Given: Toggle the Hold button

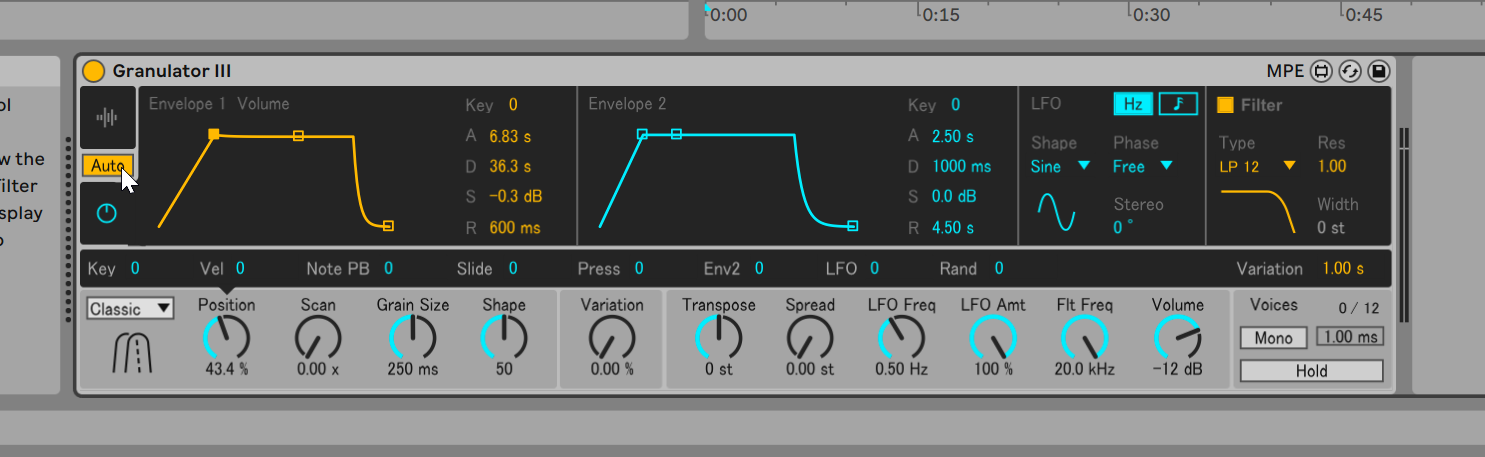Looking at the screenshot, I should coord(1312,371).
